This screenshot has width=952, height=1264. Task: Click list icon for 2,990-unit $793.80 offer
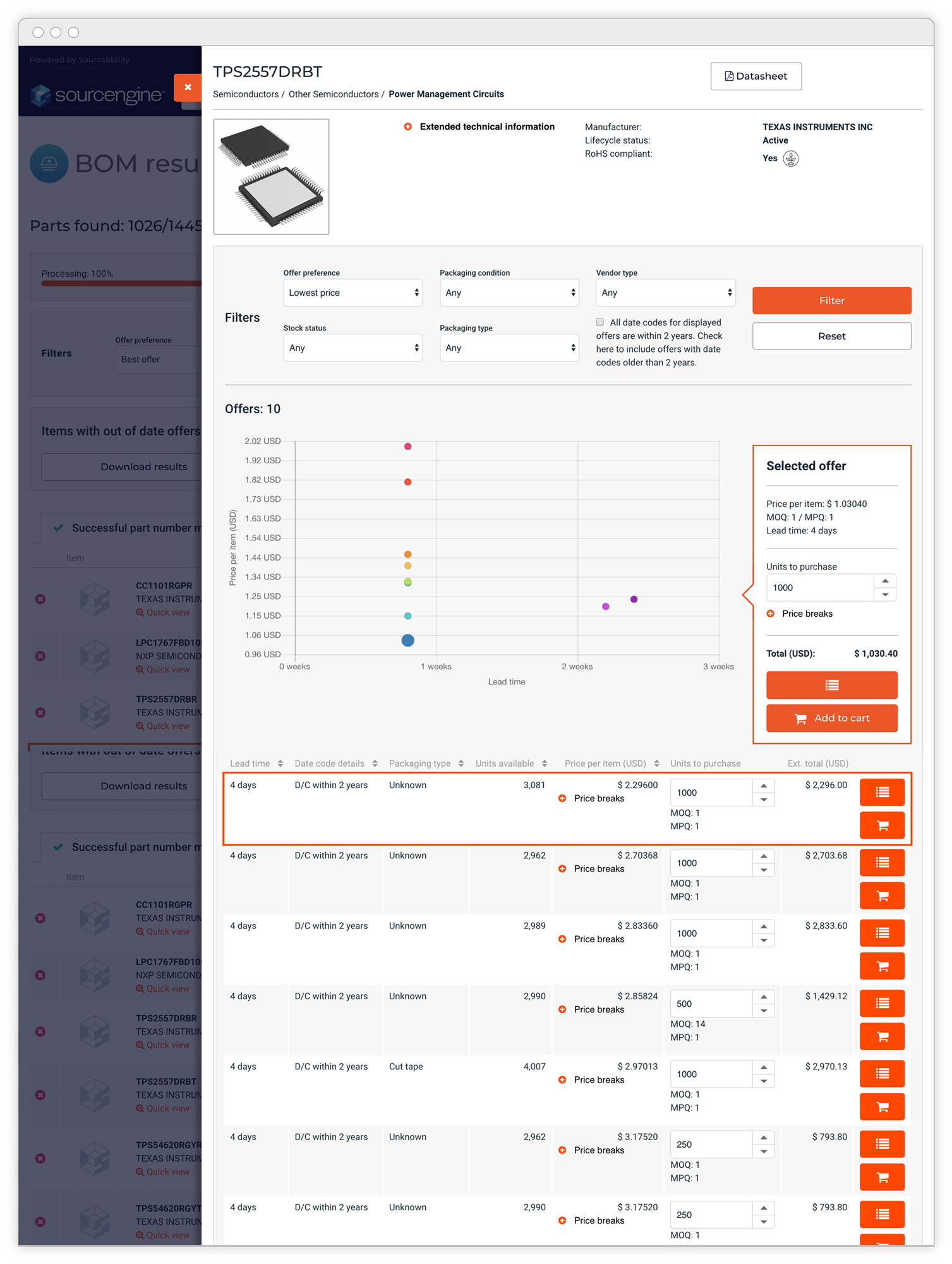(882, 1214)
